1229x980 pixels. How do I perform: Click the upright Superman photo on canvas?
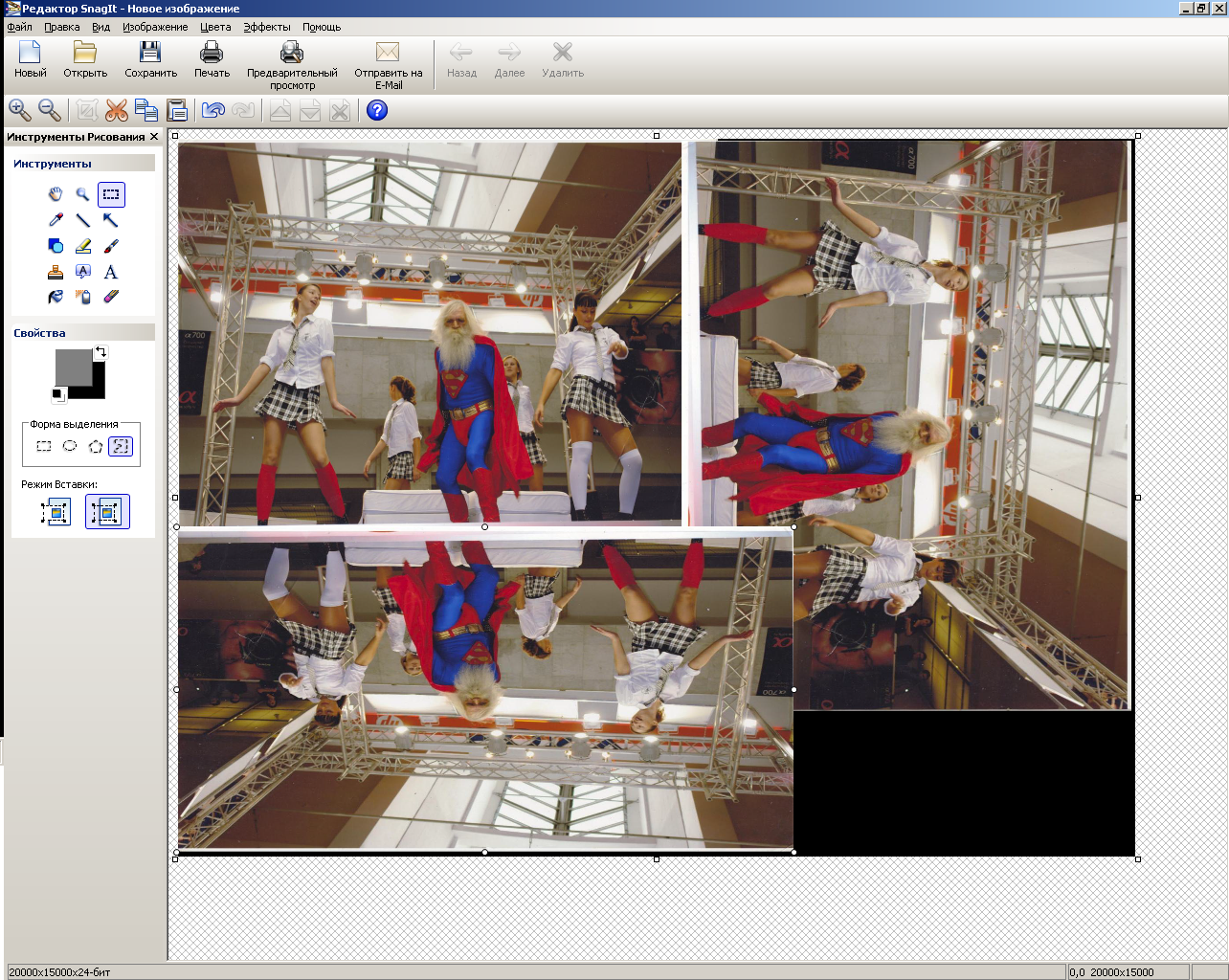point(430,333)
